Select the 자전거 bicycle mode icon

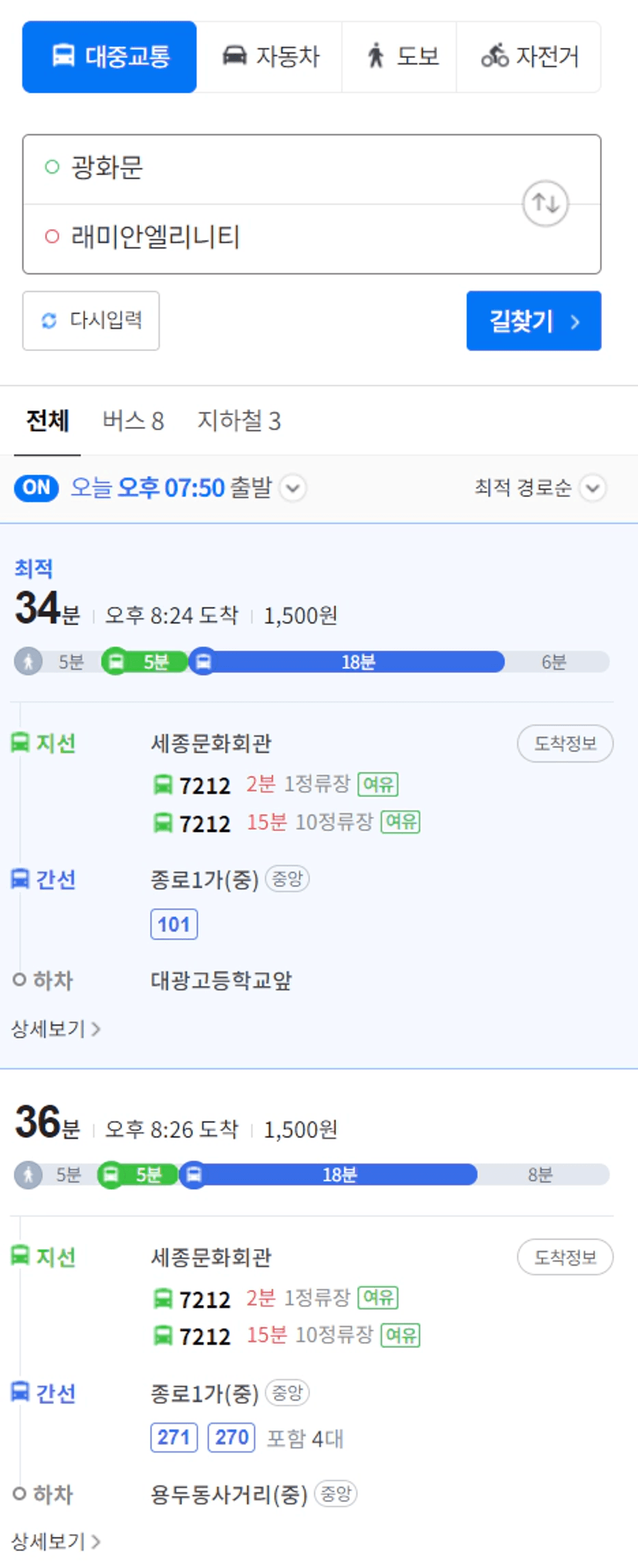point(495,56)
